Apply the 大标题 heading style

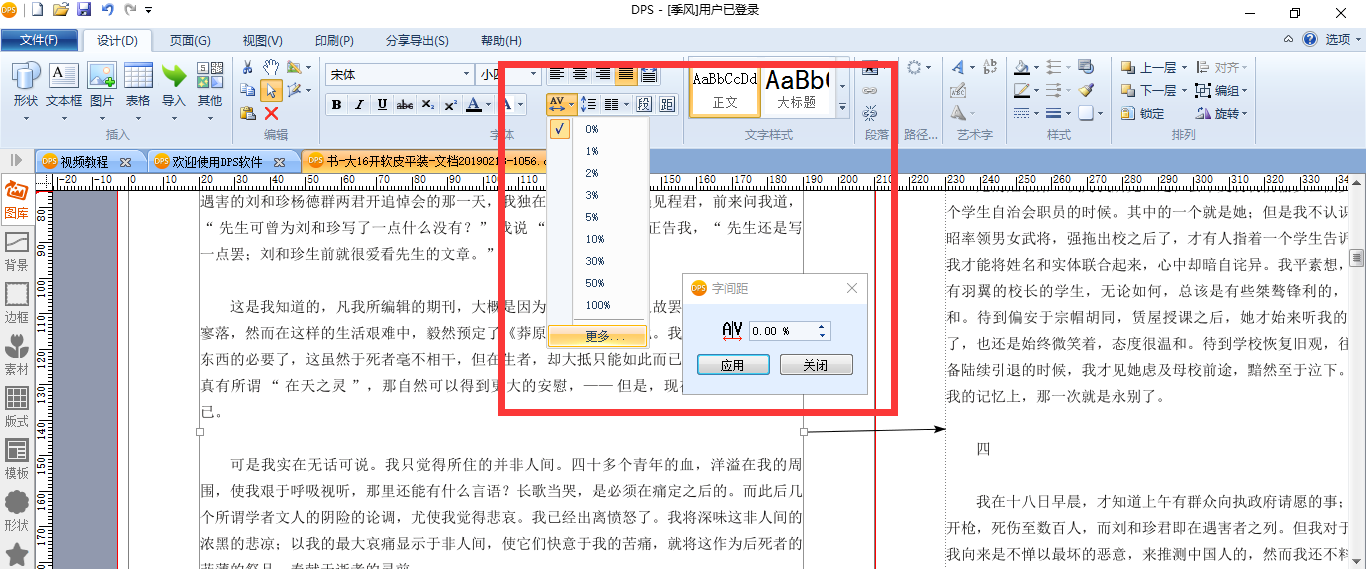(796, 90)
